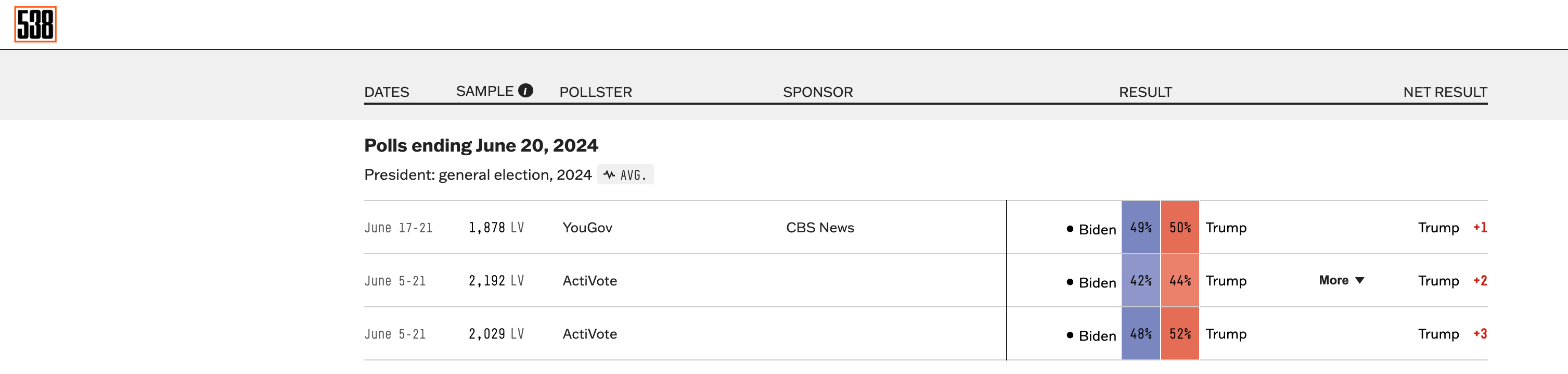Open President: general election, 2024 heading
The width and height of the screenshot is (1568, 374).
pyautogui.click(x=478, y=175)
